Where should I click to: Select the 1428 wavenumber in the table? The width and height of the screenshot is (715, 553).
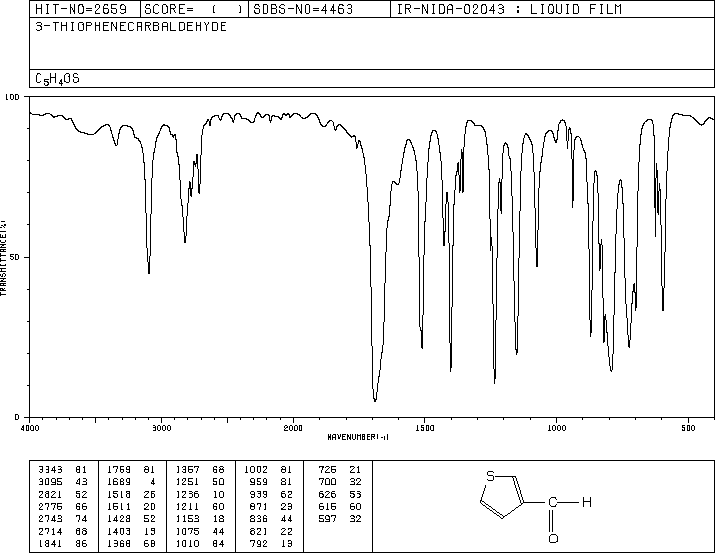(x=119, y=519)
